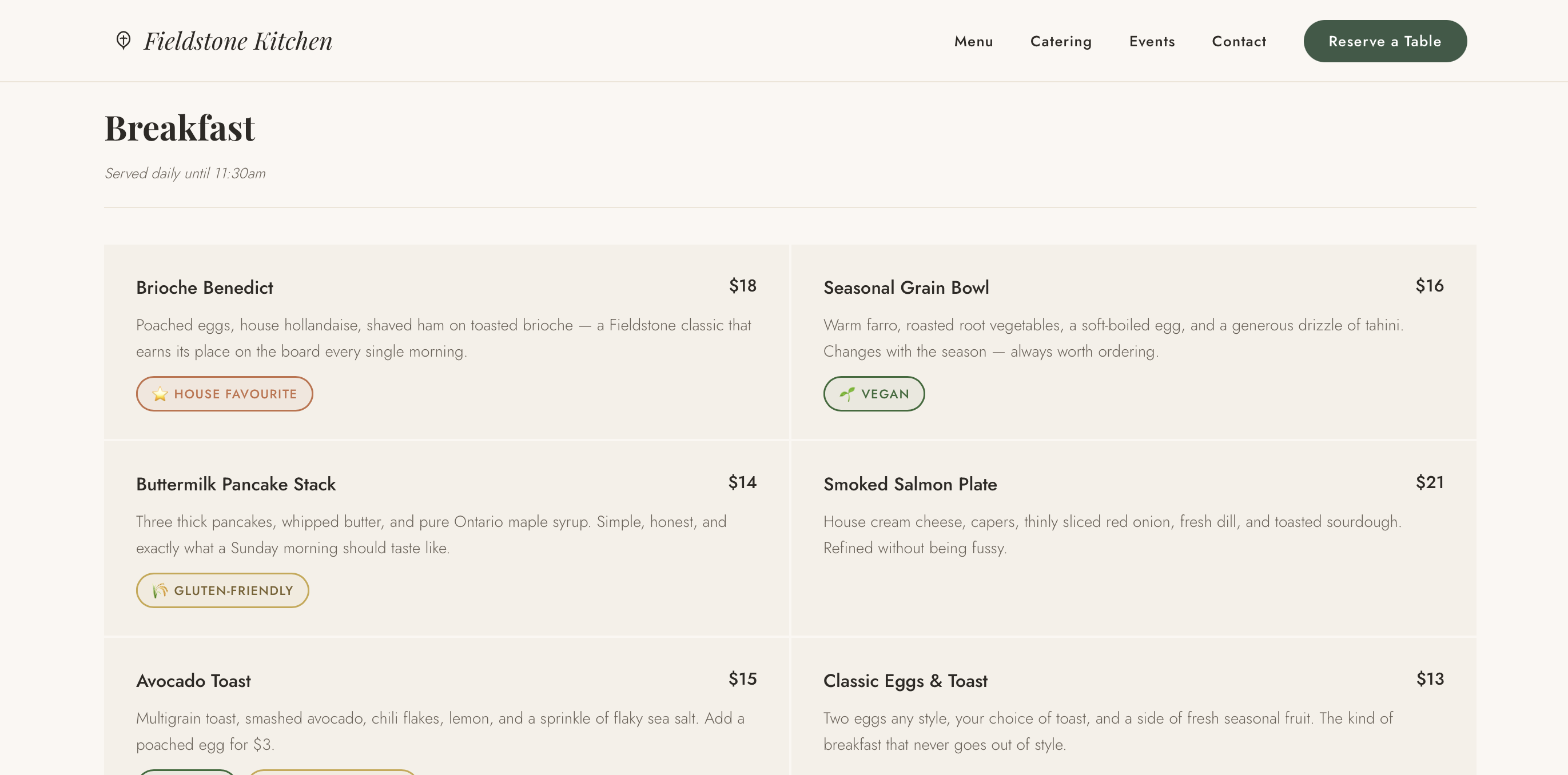1568x775 pixels.
Task: Open the Events page
Action: (x=1152, y=41)
